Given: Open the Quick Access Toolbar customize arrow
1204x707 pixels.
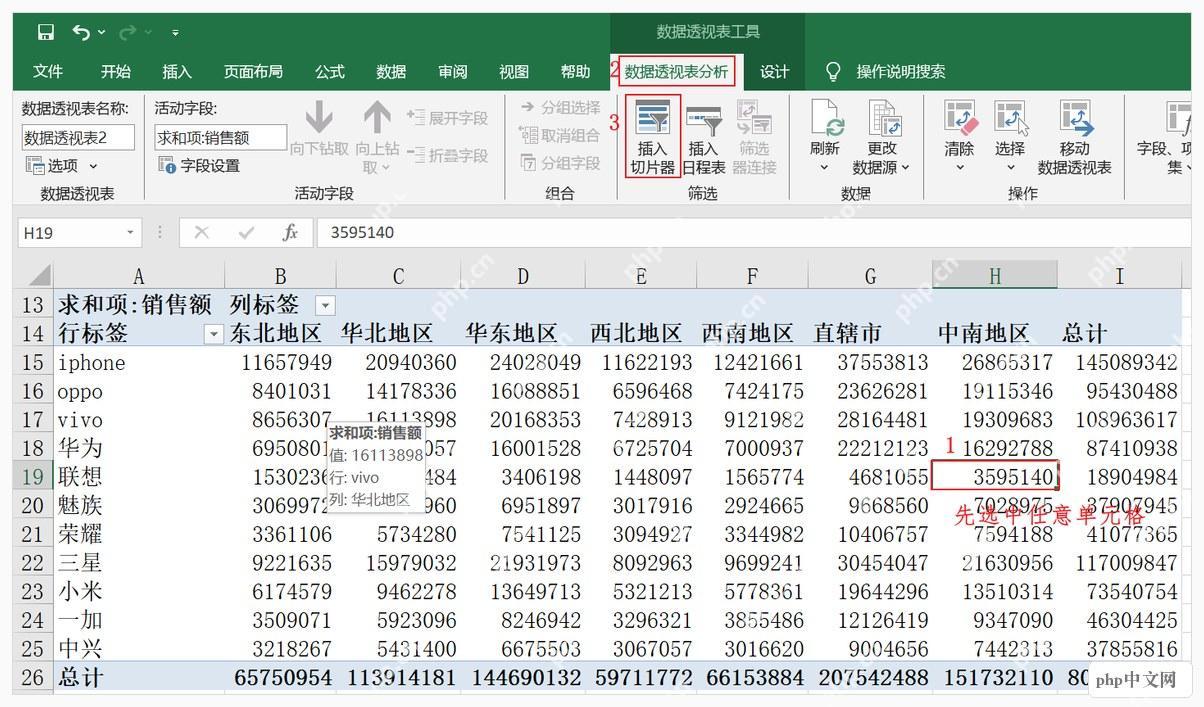Looking at the screenshot, I should [175, 34].
